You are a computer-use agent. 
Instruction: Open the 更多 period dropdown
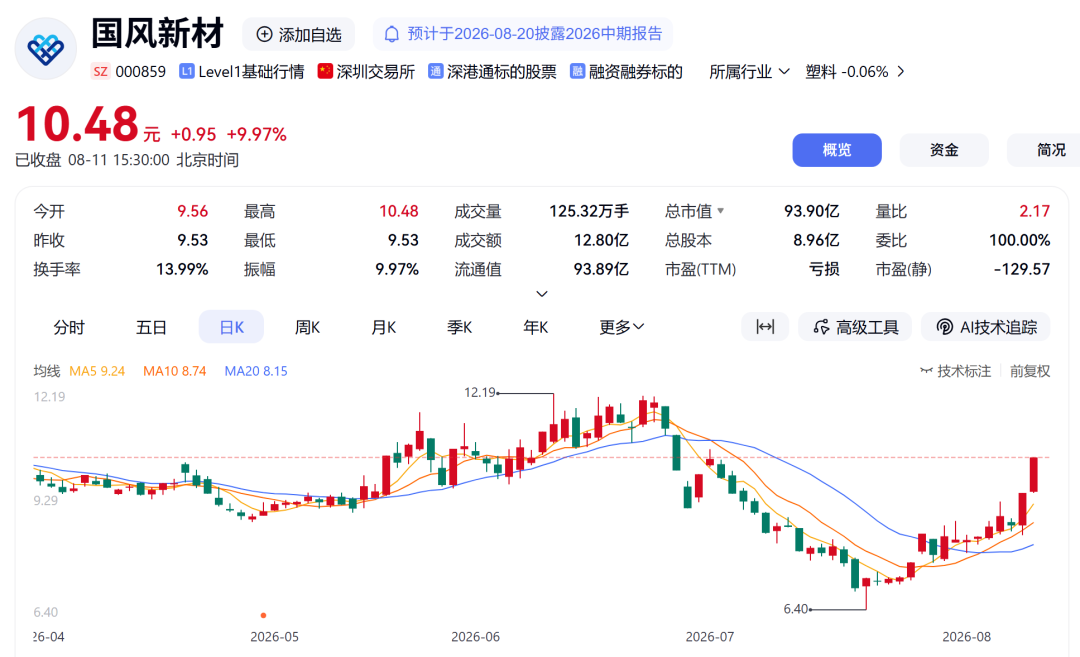click(x=621, y=327)
